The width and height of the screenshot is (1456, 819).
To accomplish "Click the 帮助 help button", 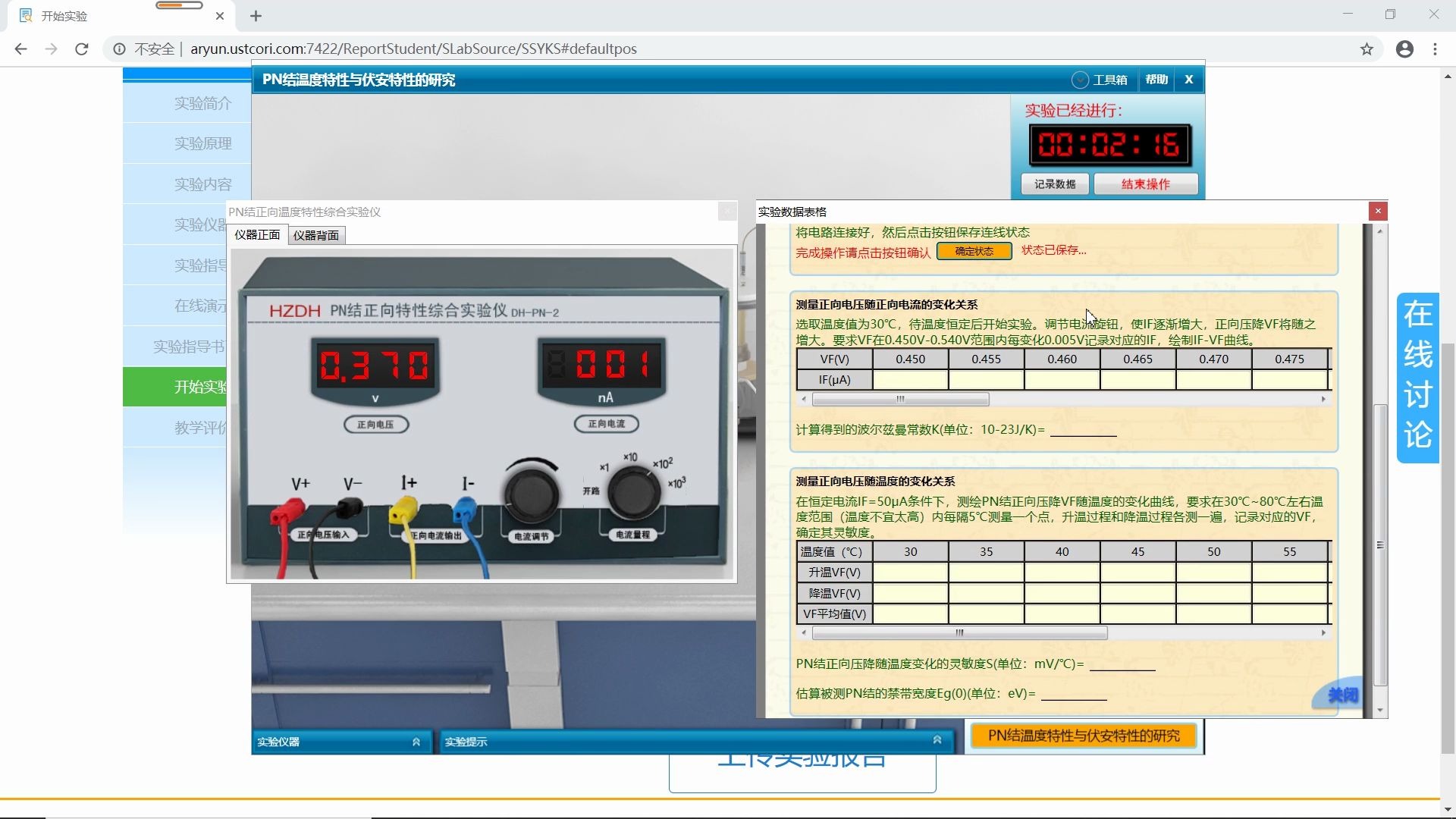I will point(1156,80).
